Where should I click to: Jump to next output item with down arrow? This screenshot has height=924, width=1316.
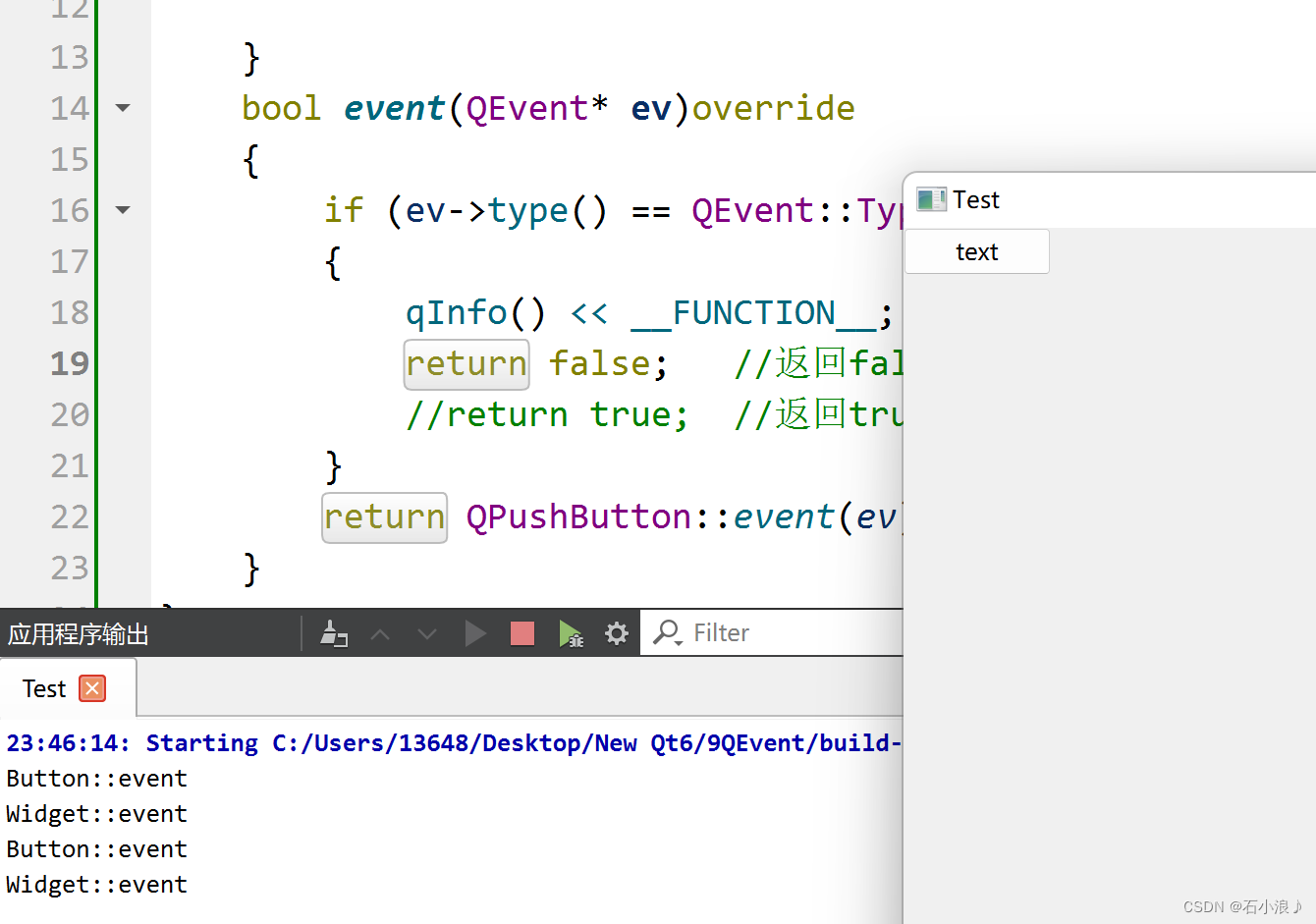pos(426,632)
